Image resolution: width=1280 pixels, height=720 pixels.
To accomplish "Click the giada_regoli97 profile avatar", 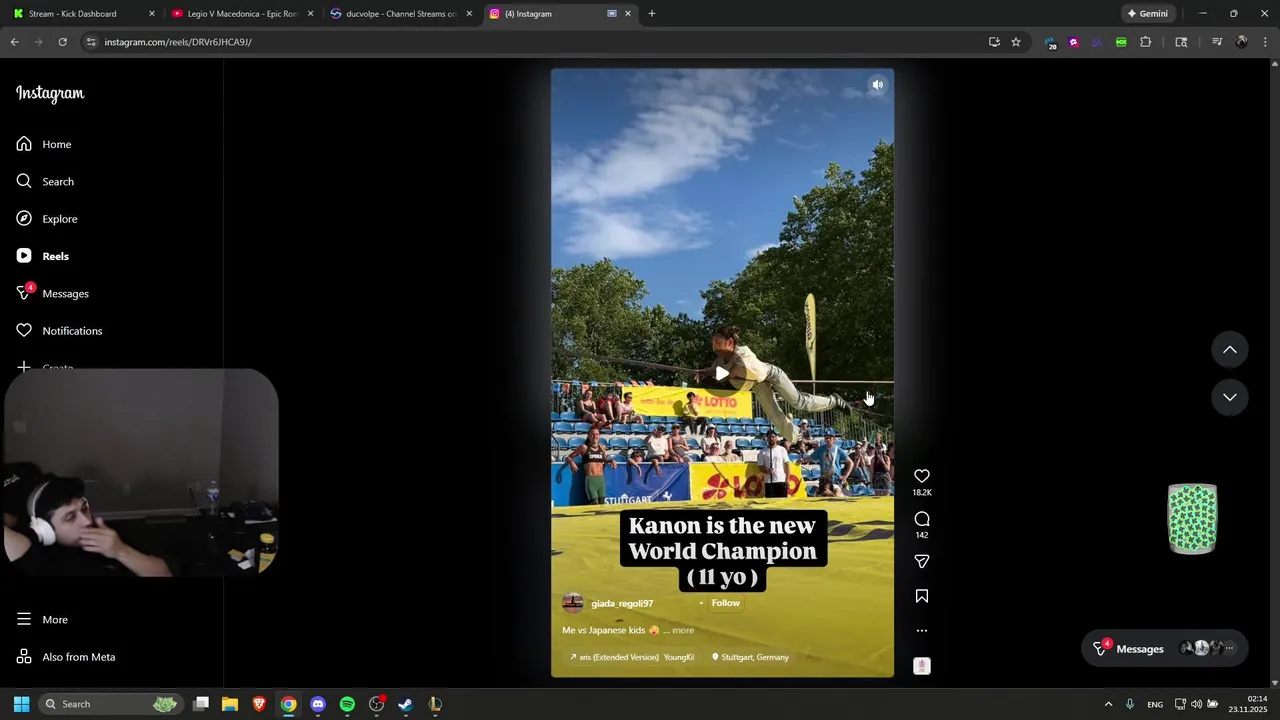I will point(572,603).
